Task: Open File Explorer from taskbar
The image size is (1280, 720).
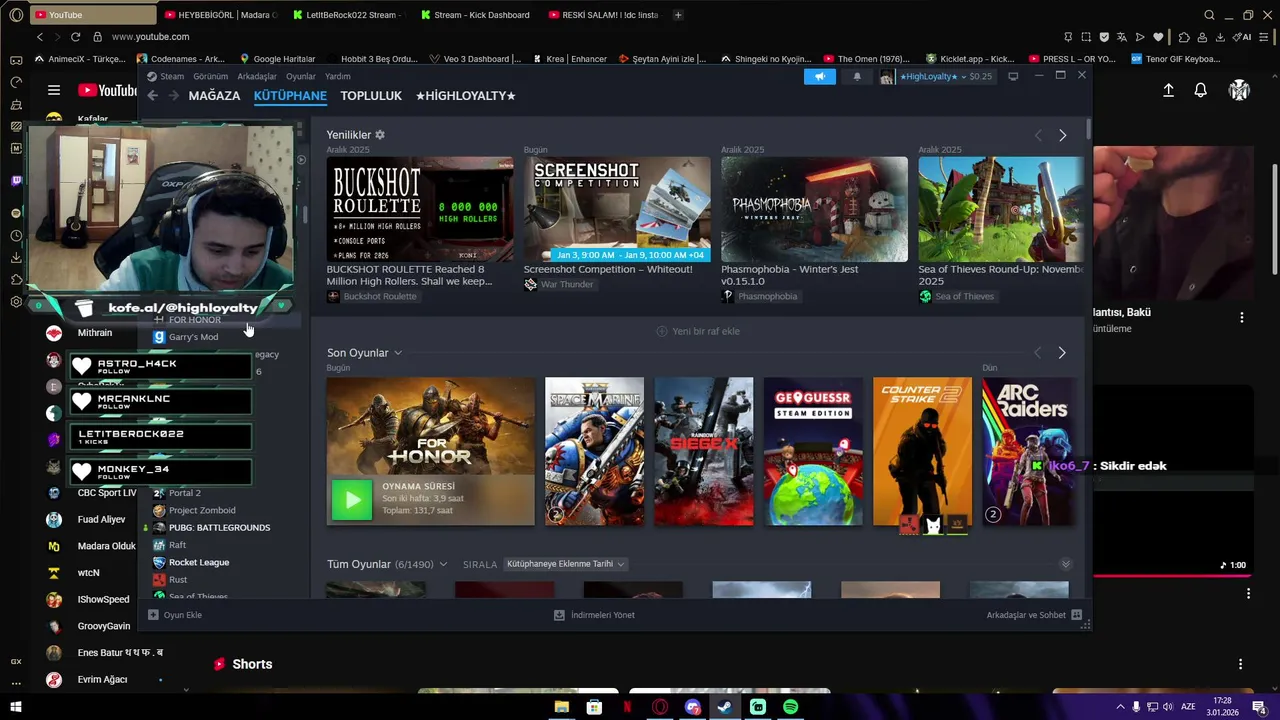Action: click(x=562, y=707)
